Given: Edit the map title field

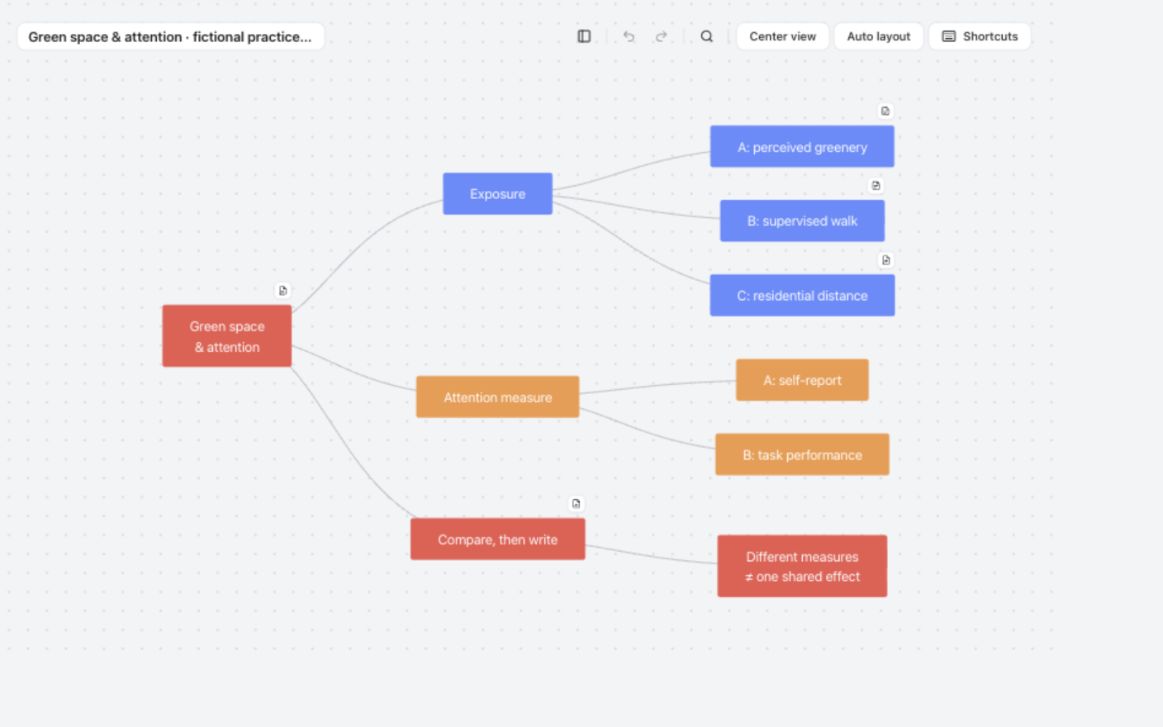Looking at the screenshot, I should [171, 36].
